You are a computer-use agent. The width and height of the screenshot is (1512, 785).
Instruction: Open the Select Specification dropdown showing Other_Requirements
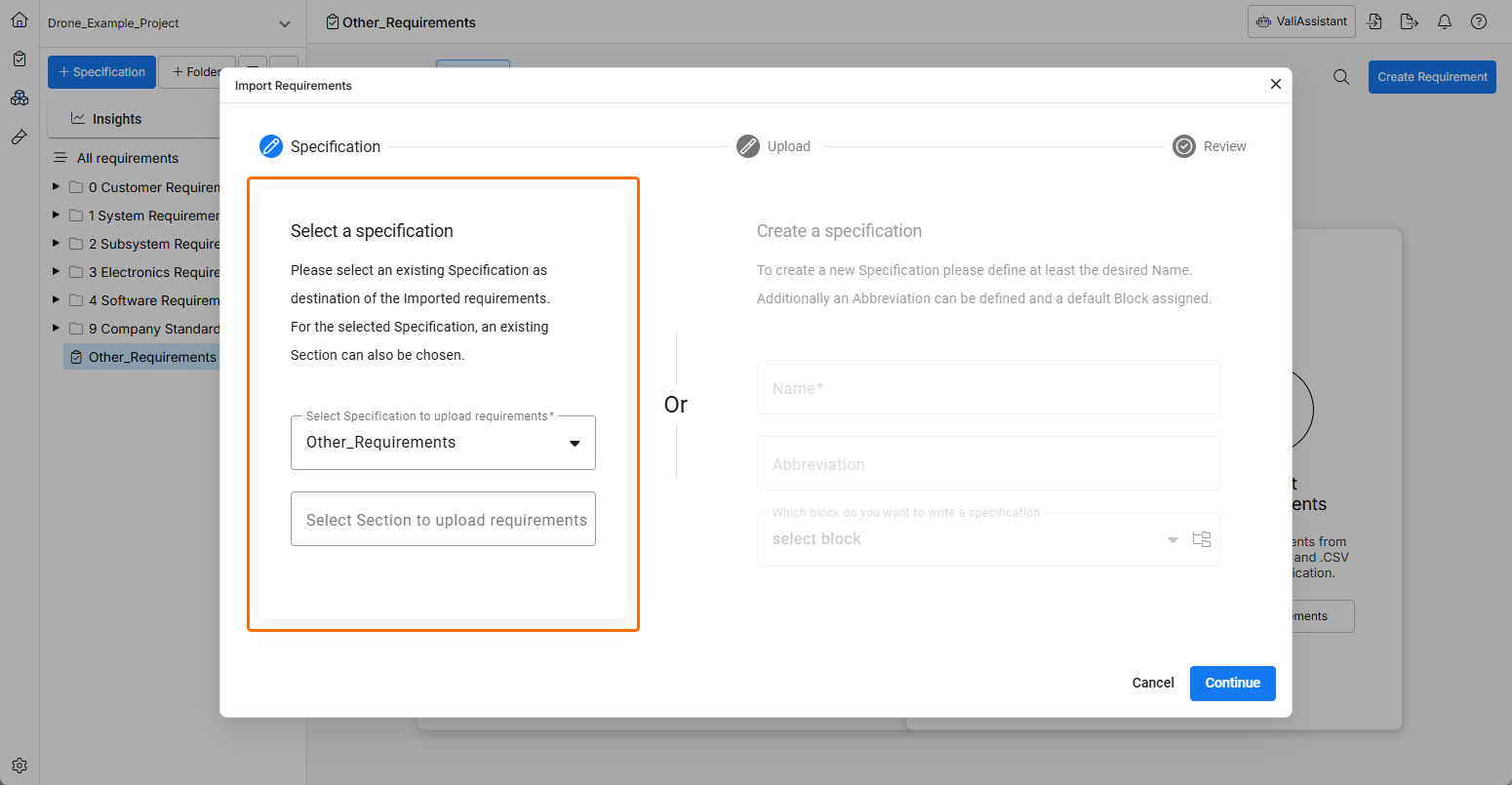(x=443, y=443)
